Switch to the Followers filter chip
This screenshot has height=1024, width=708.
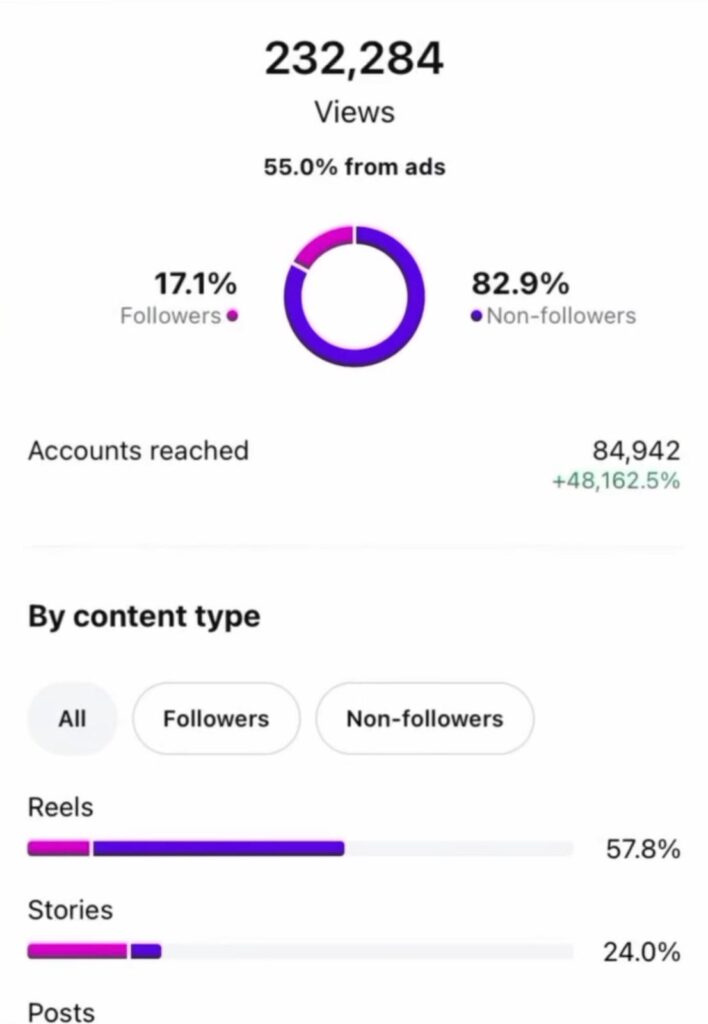click(x=216, y=718)
